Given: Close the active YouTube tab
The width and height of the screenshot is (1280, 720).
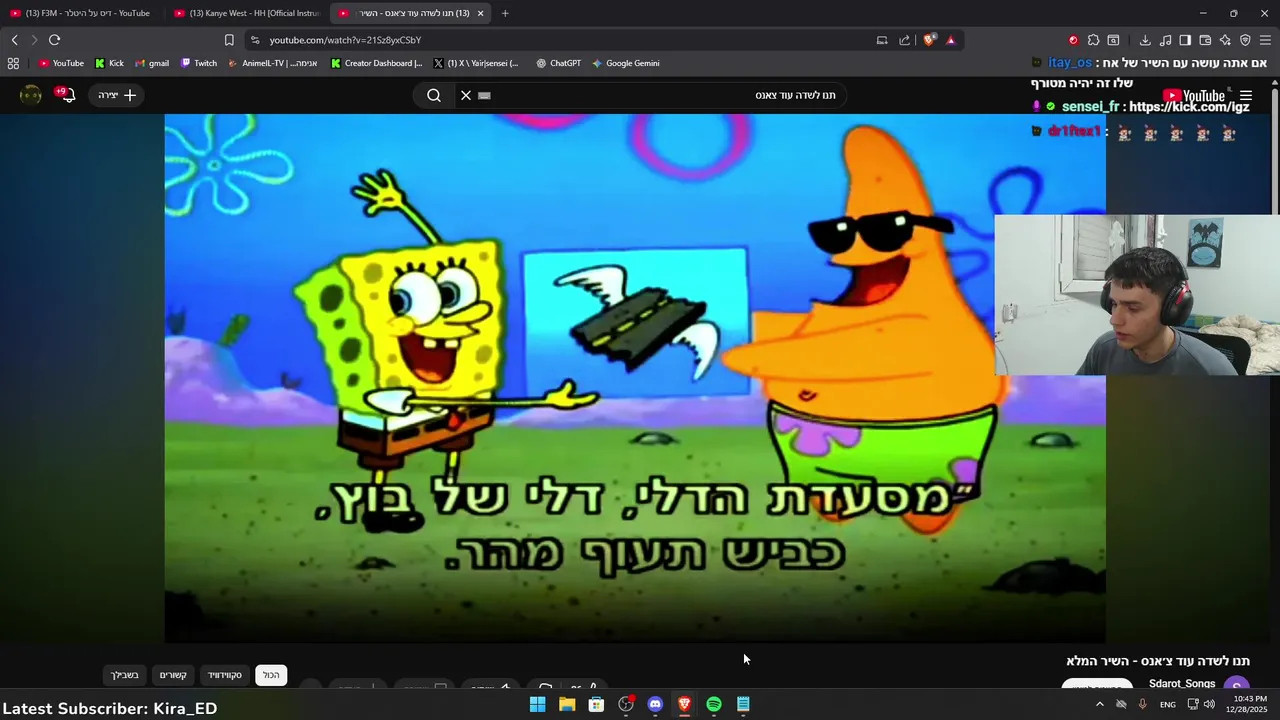Looking at the screenshot, I should pyautogui.click(x=480, y=13).
